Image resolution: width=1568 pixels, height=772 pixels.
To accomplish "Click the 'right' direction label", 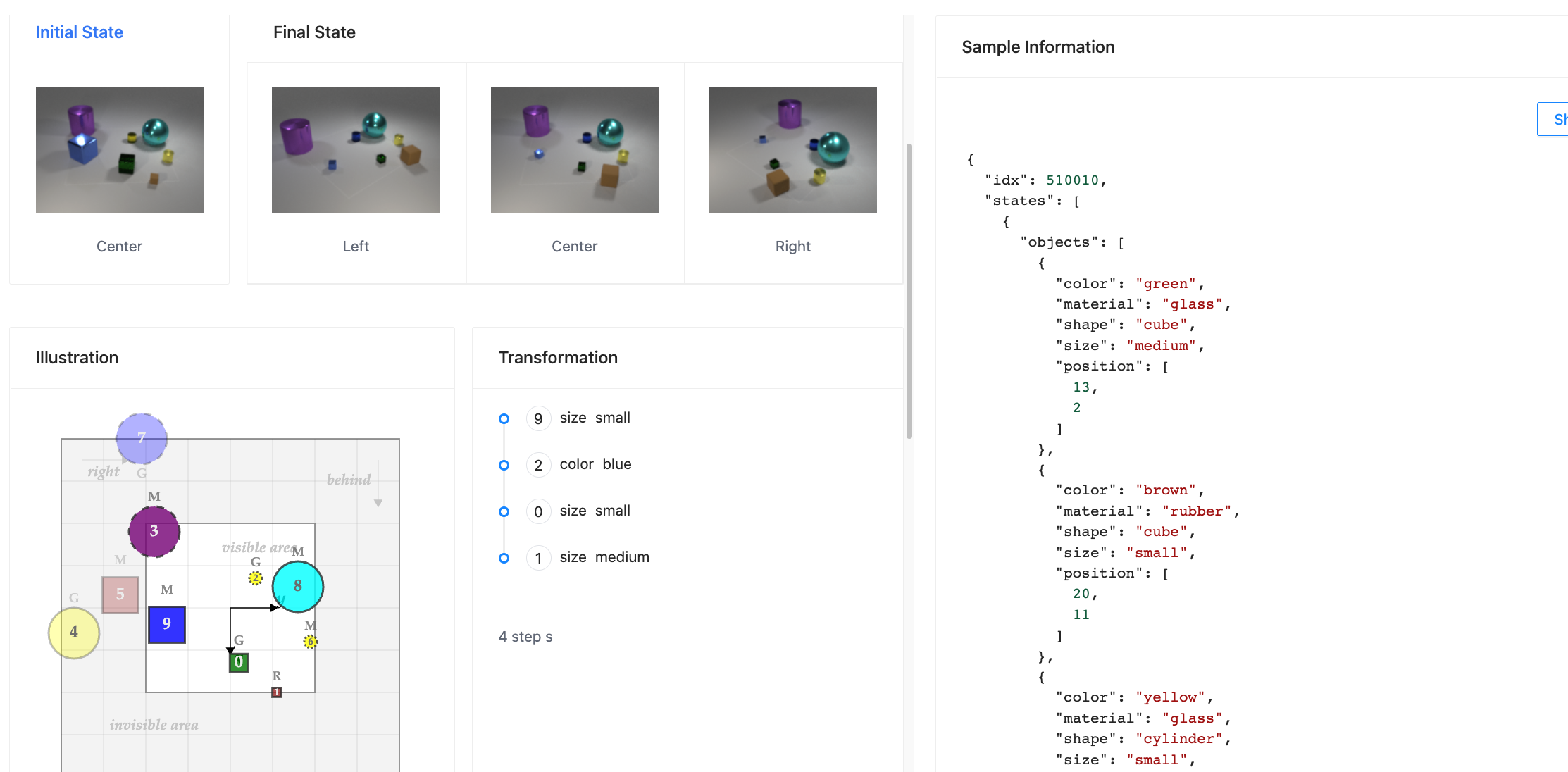I will pyautogui.click(x=104, y=472).
